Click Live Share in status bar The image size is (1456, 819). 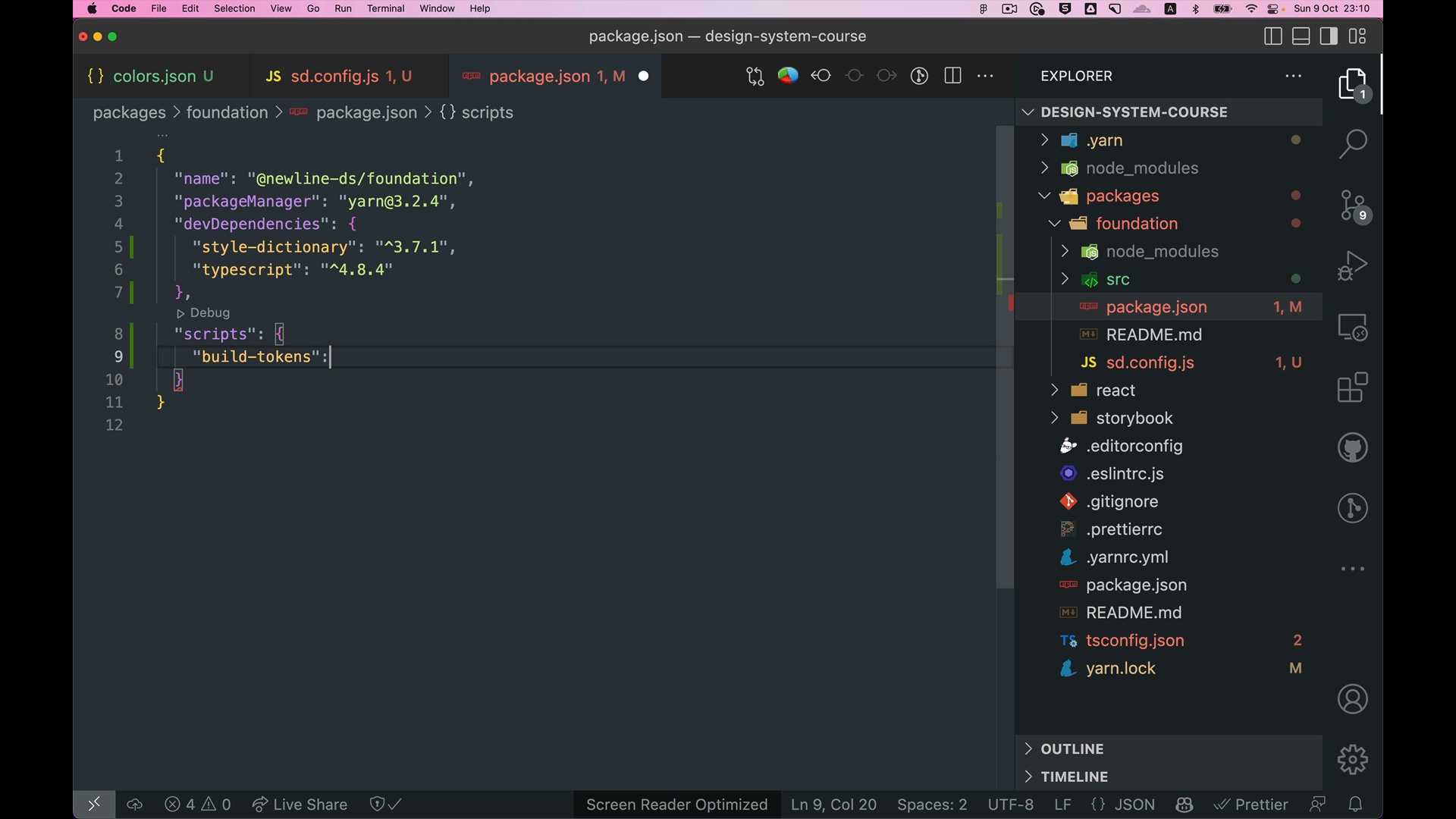click(x=300, y=805)
